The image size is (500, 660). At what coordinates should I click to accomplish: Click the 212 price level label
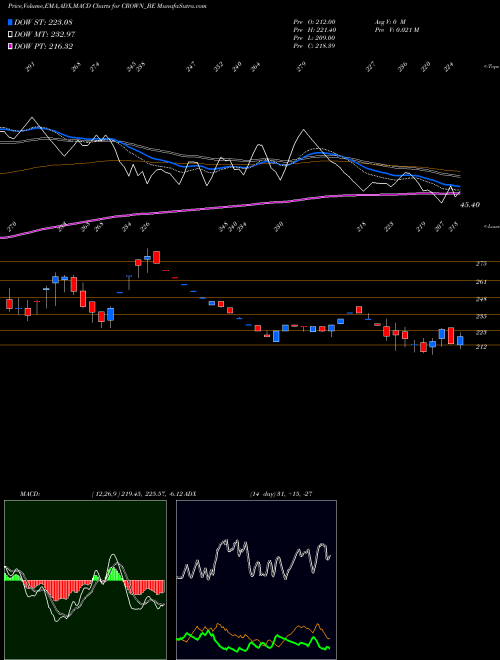tap(481, 347)
